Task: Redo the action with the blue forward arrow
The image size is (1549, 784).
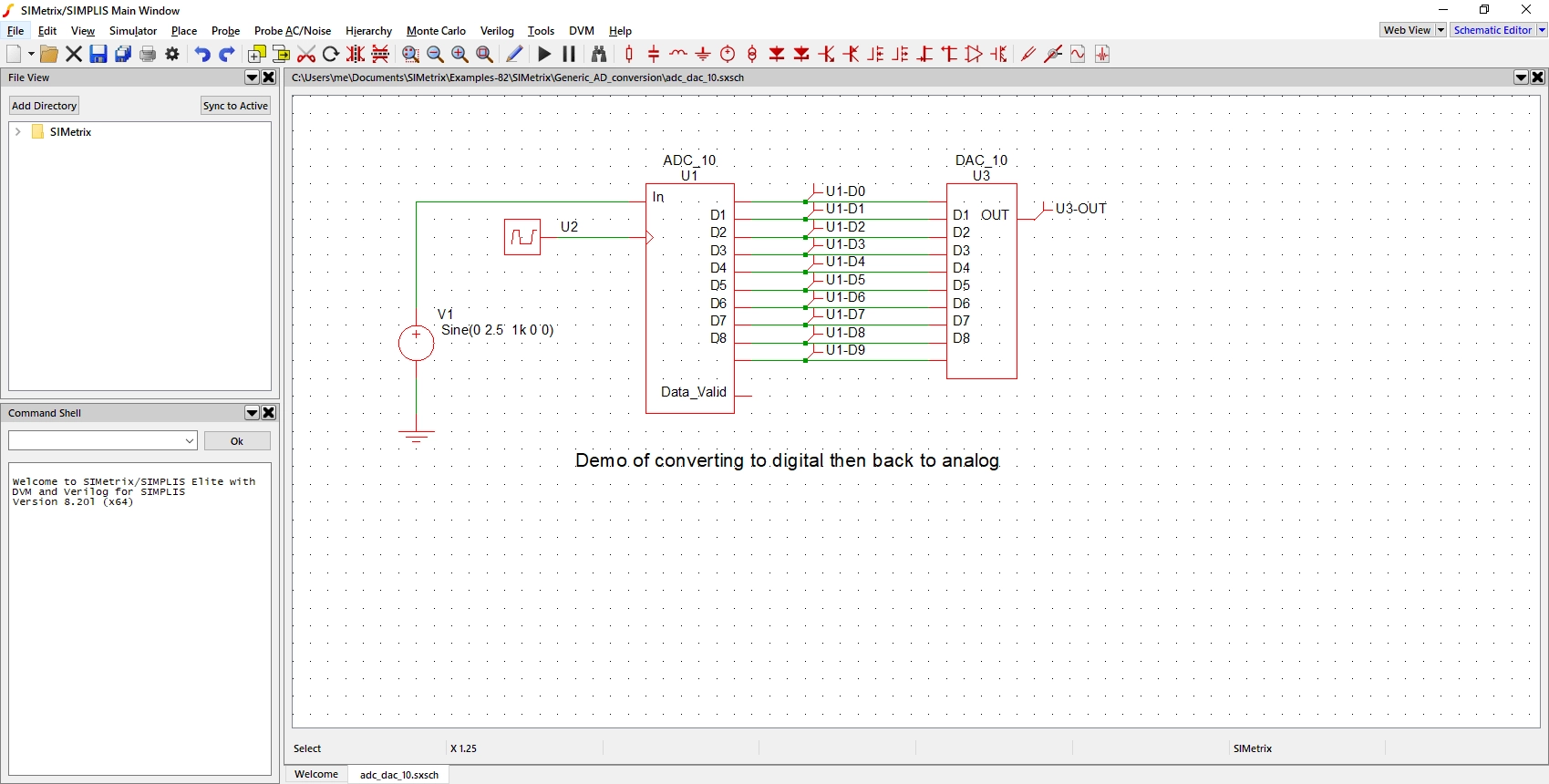Action: click(227, 54)
